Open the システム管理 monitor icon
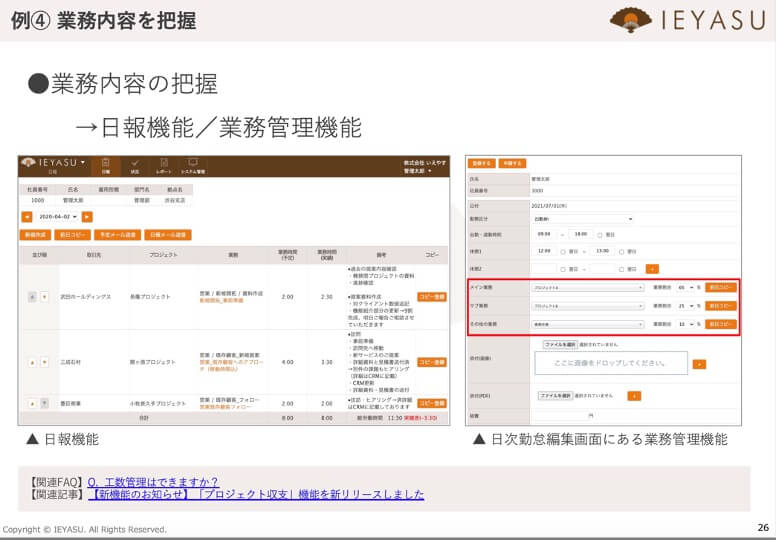 click(x=193, y=165)
